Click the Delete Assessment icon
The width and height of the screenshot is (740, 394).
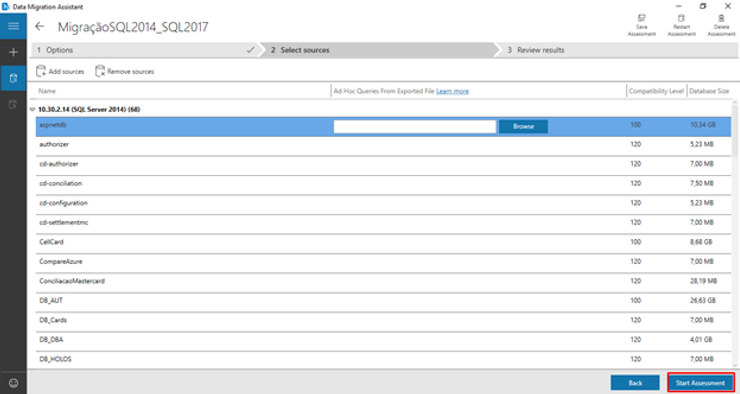[721, 25]
